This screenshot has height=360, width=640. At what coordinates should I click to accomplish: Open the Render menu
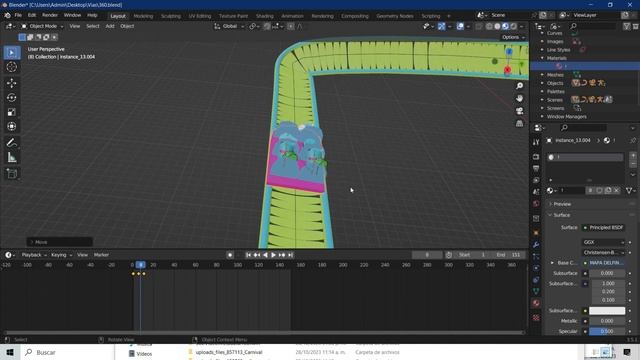point(50,16)
